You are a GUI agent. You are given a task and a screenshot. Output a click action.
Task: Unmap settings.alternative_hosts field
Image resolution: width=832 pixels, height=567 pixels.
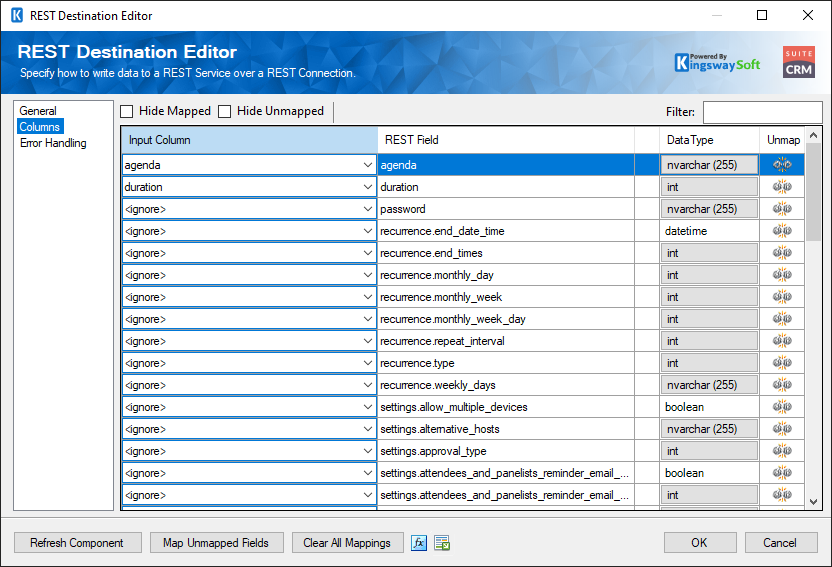click(x=782, y=429)
